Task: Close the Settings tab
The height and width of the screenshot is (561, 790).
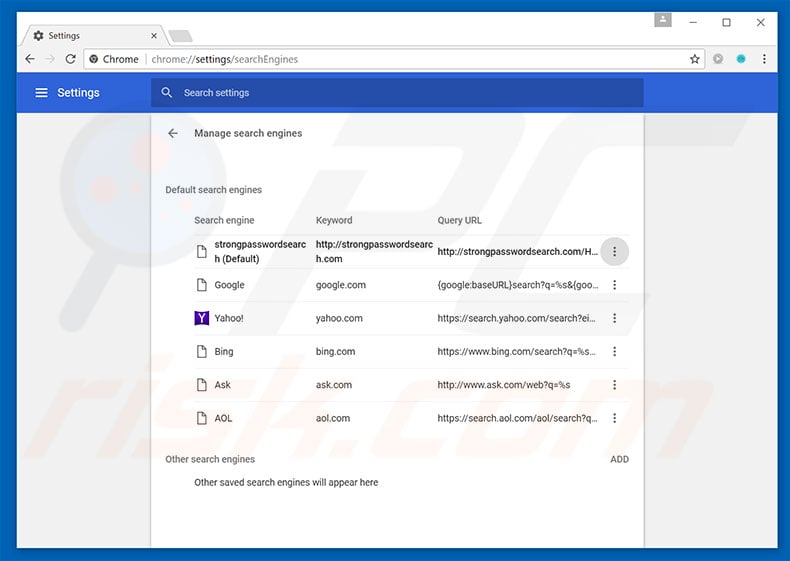Action: pos(154,36)
